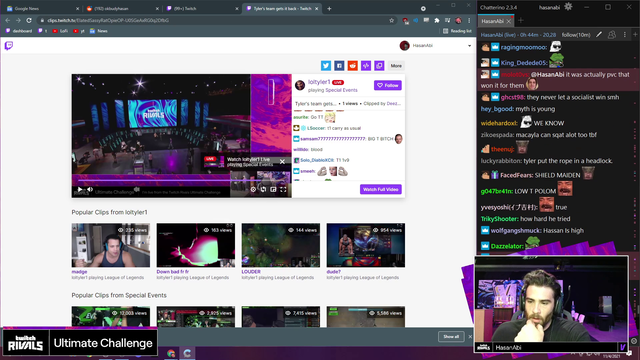This screenshot has width=640, height=360.
Task: Go back in browser history
Action: 8,20
